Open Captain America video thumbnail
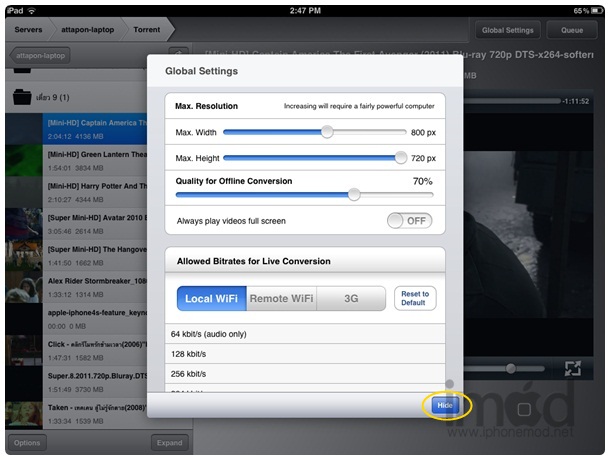The height and width of the screenshot is (460, 610). tap(23, 130)
